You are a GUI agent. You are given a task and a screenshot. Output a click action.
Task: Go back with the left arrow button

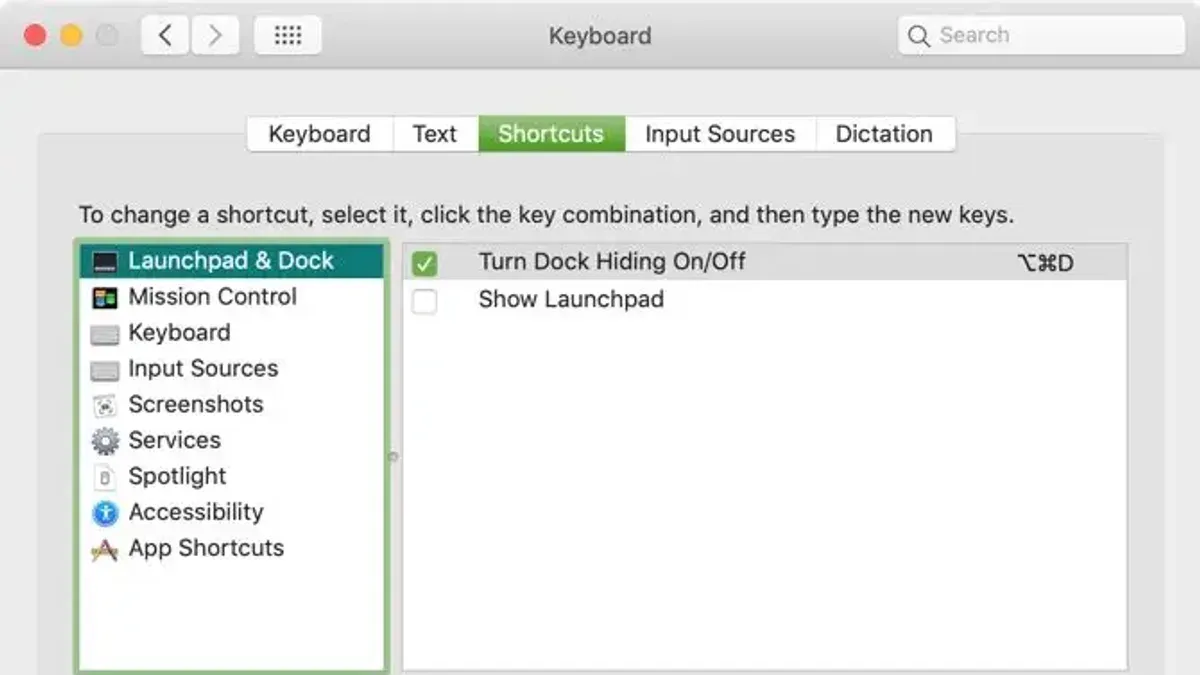166,36
